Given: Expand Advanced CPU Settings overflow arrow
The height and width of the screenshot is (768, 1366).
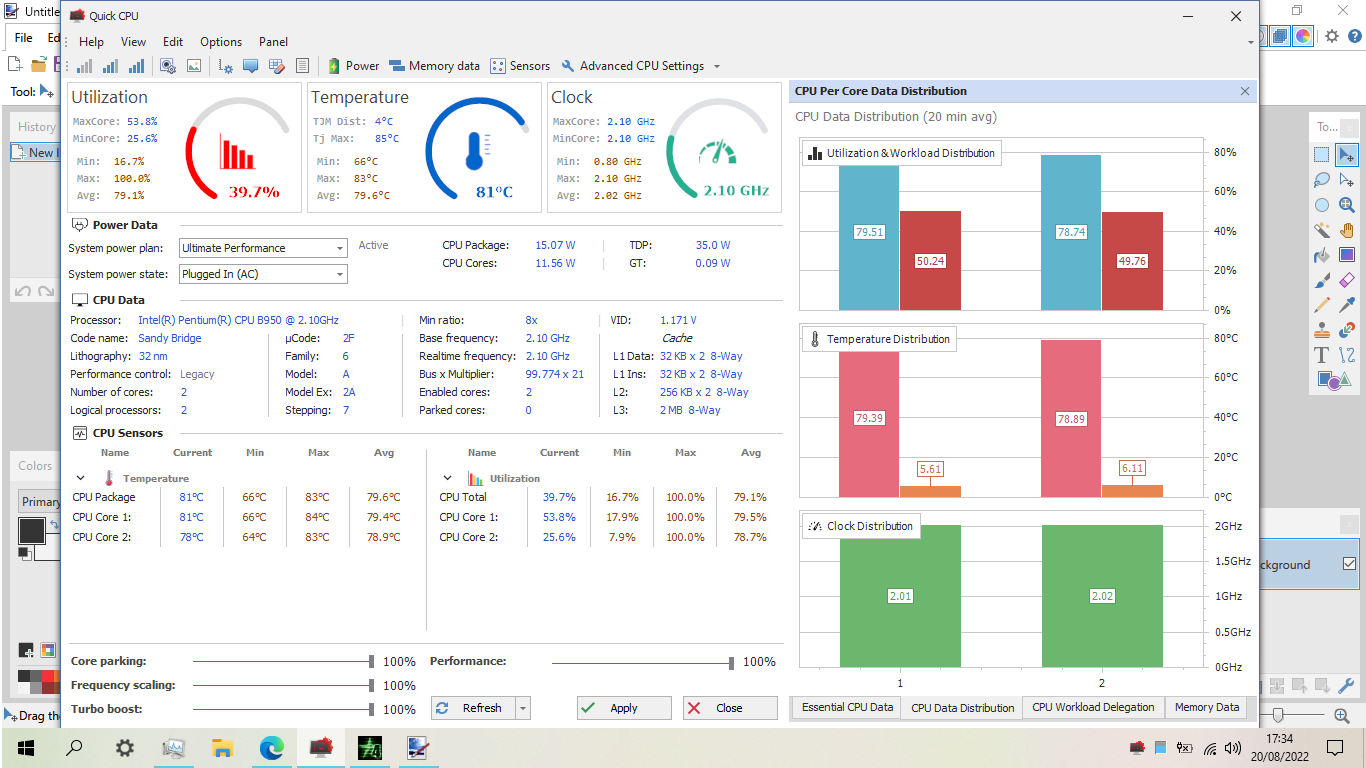Looking at the screenshot, I should (x=716, y=67).
